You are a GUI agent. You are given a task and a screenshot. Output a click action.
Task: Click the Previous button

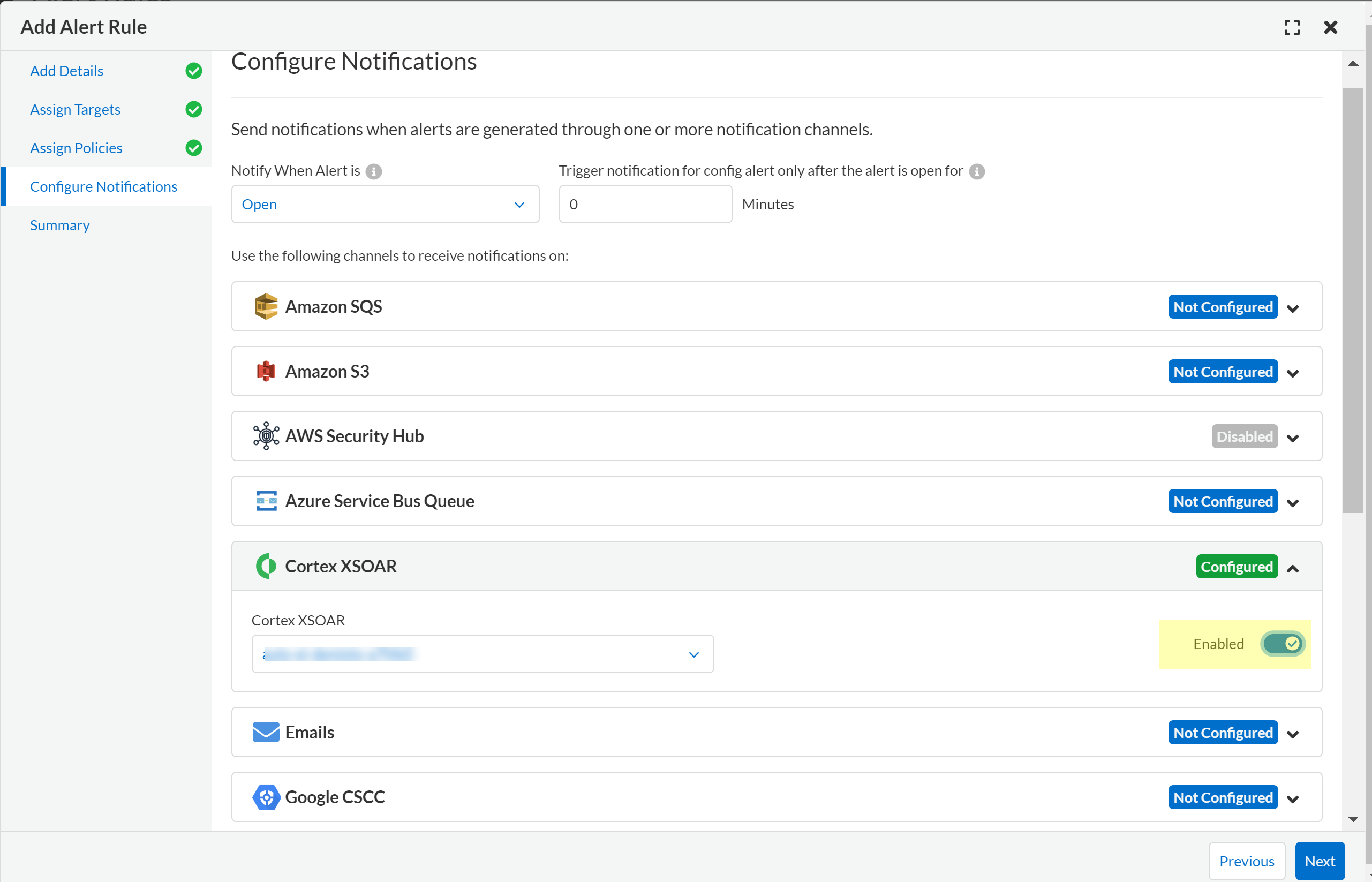1247,861
